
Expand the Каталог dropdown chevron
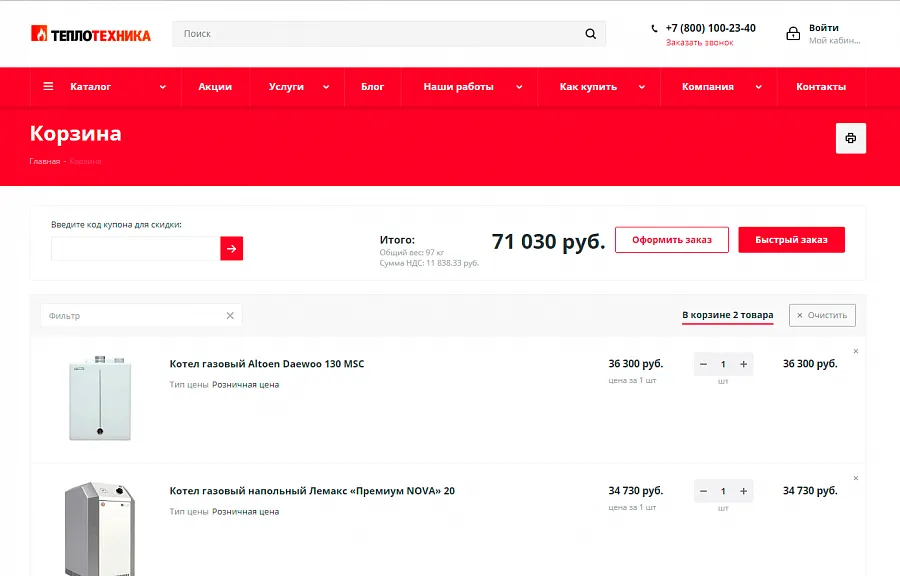tap(162, 87)
